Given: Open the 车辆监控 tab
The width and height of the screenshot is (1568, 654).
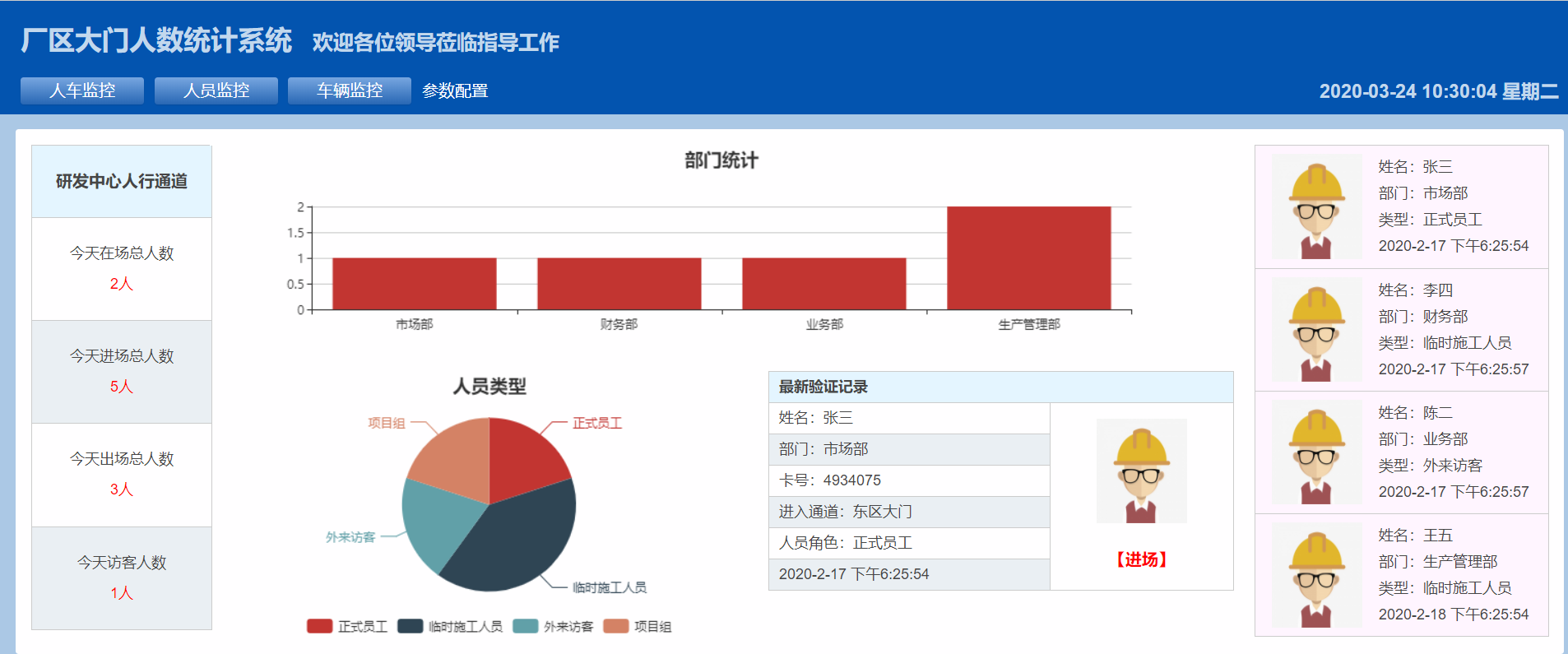Looking at the screenshot, I should (350, 90).
